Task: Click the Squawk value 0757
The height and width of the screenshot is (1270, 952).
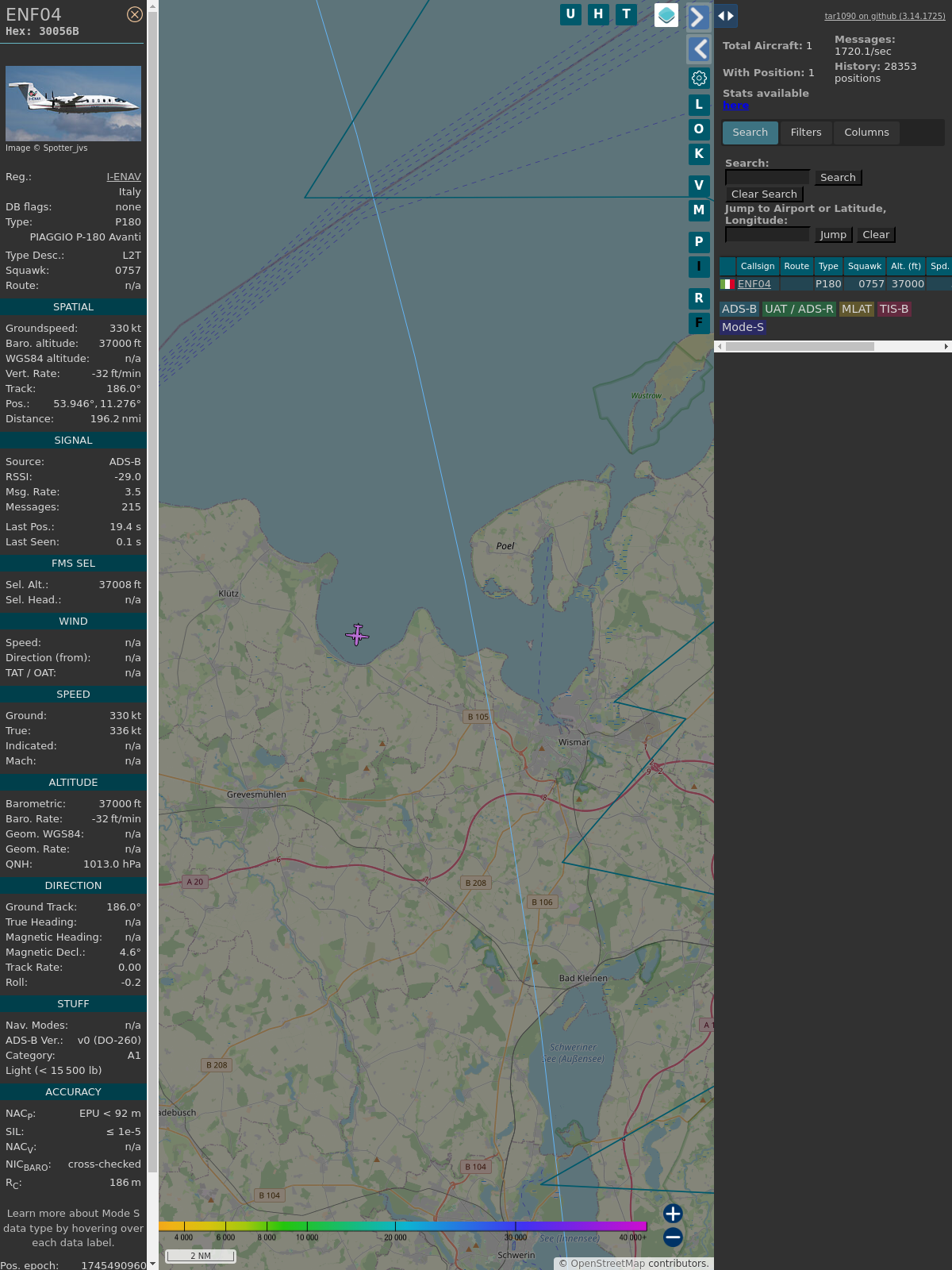Action: [x=128, y=271]
